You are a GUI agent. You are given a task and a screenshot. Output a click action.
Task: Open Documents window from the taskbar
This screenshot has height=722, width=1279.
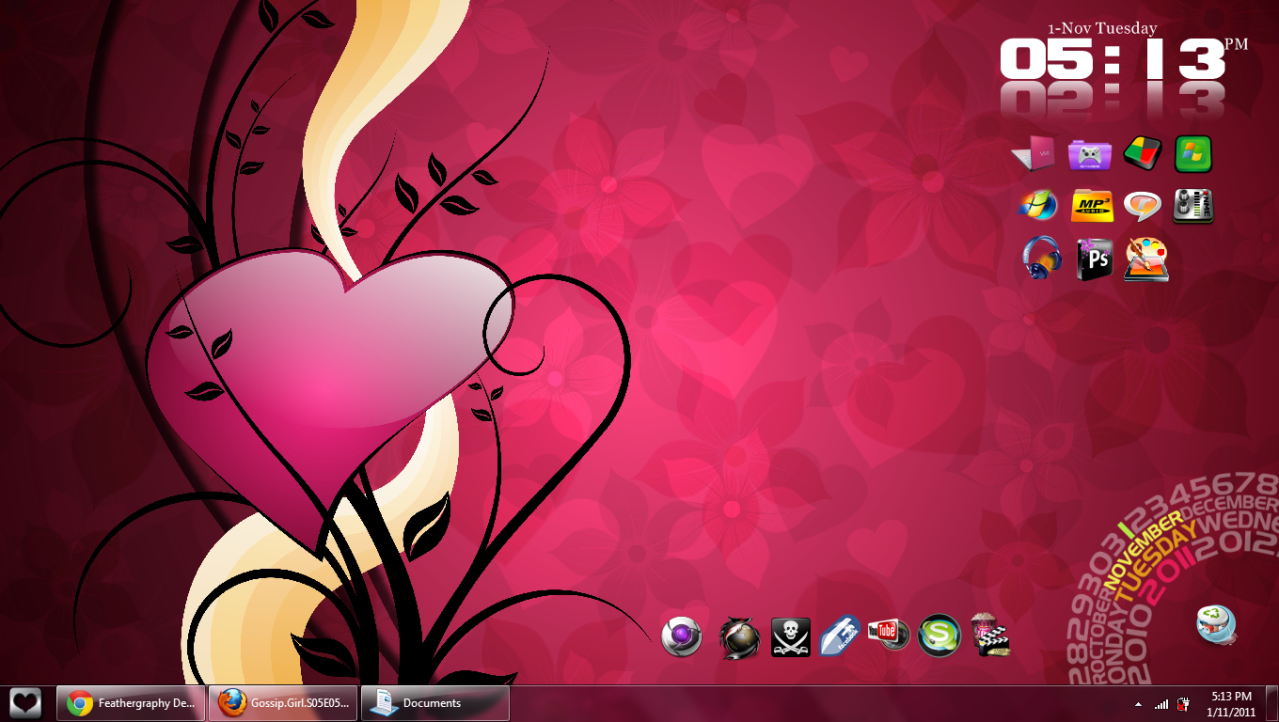(434, 703)
